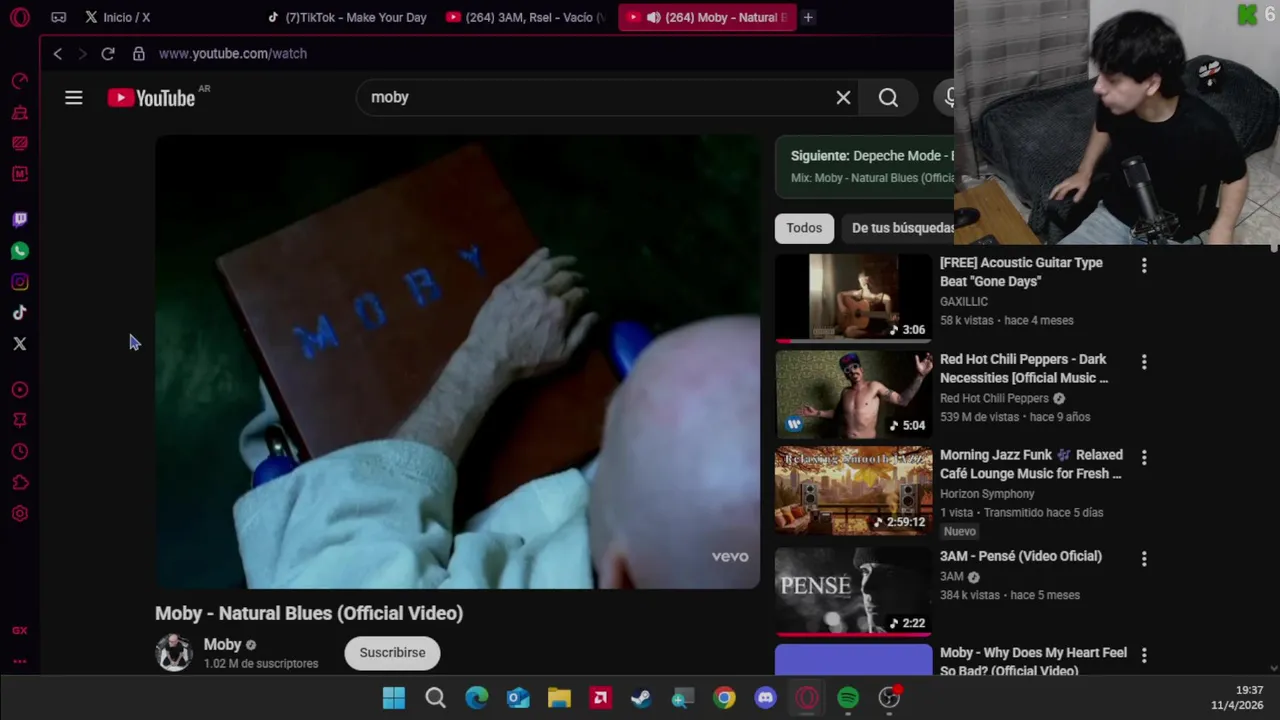The width and height of the screenshot is (1280, 720).
Task: Clear the 'moby' search text
Action: coord(843,98)
